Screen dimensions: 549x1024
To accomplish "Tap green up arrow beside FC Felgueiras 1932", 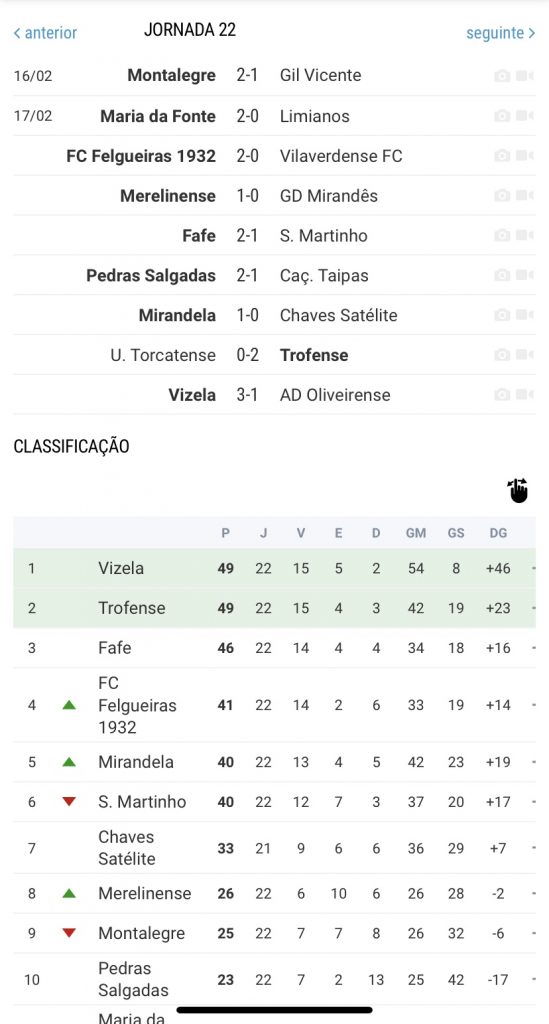I will [69, 705].
